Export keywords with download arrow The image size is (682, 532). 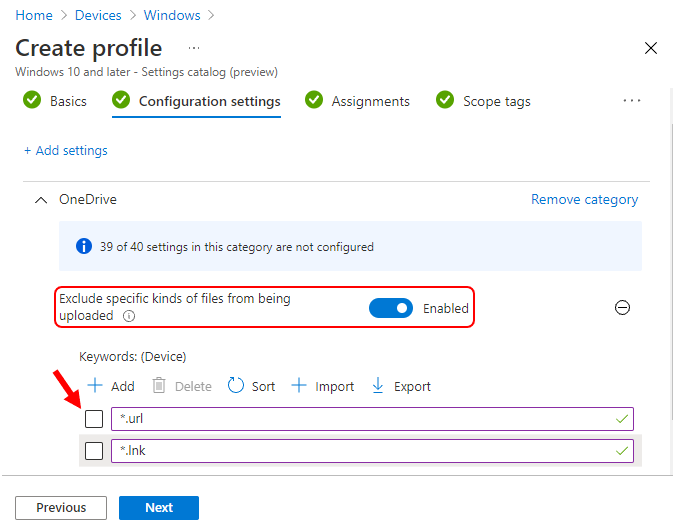pos(401,386)
